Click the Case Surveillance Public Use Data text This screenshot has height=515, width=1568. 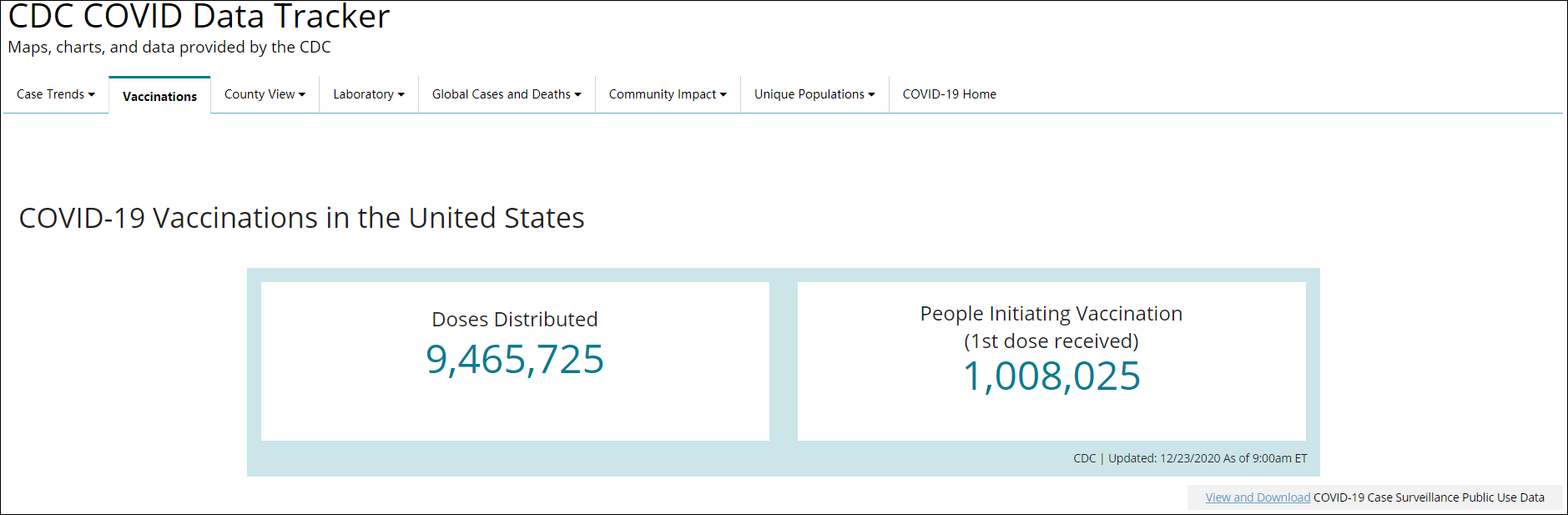click(1429, 497)
